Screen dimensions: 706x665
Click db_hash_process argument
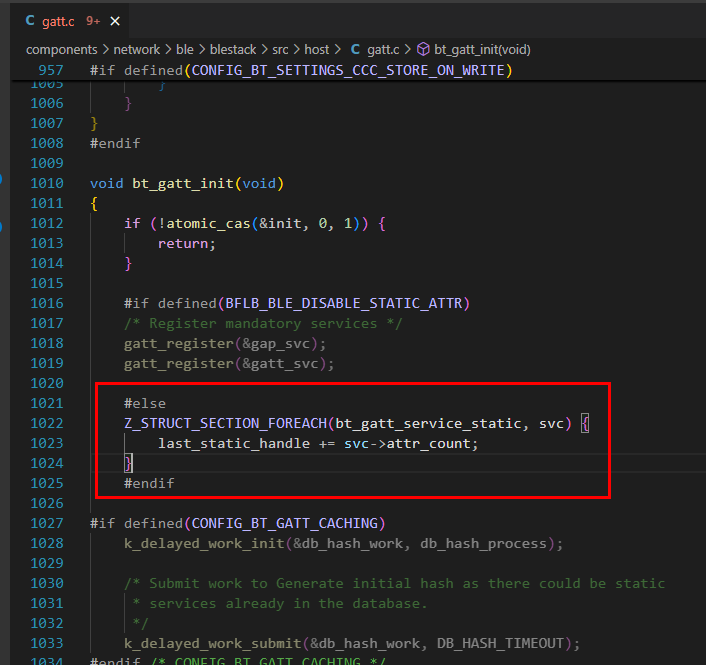(483, 543)
